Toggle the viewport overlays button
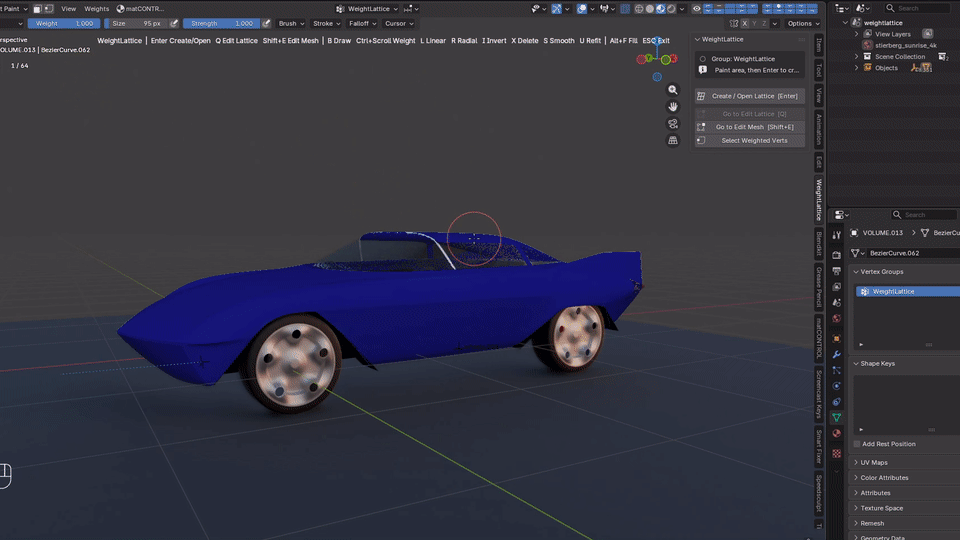 [x=582, y=9]
